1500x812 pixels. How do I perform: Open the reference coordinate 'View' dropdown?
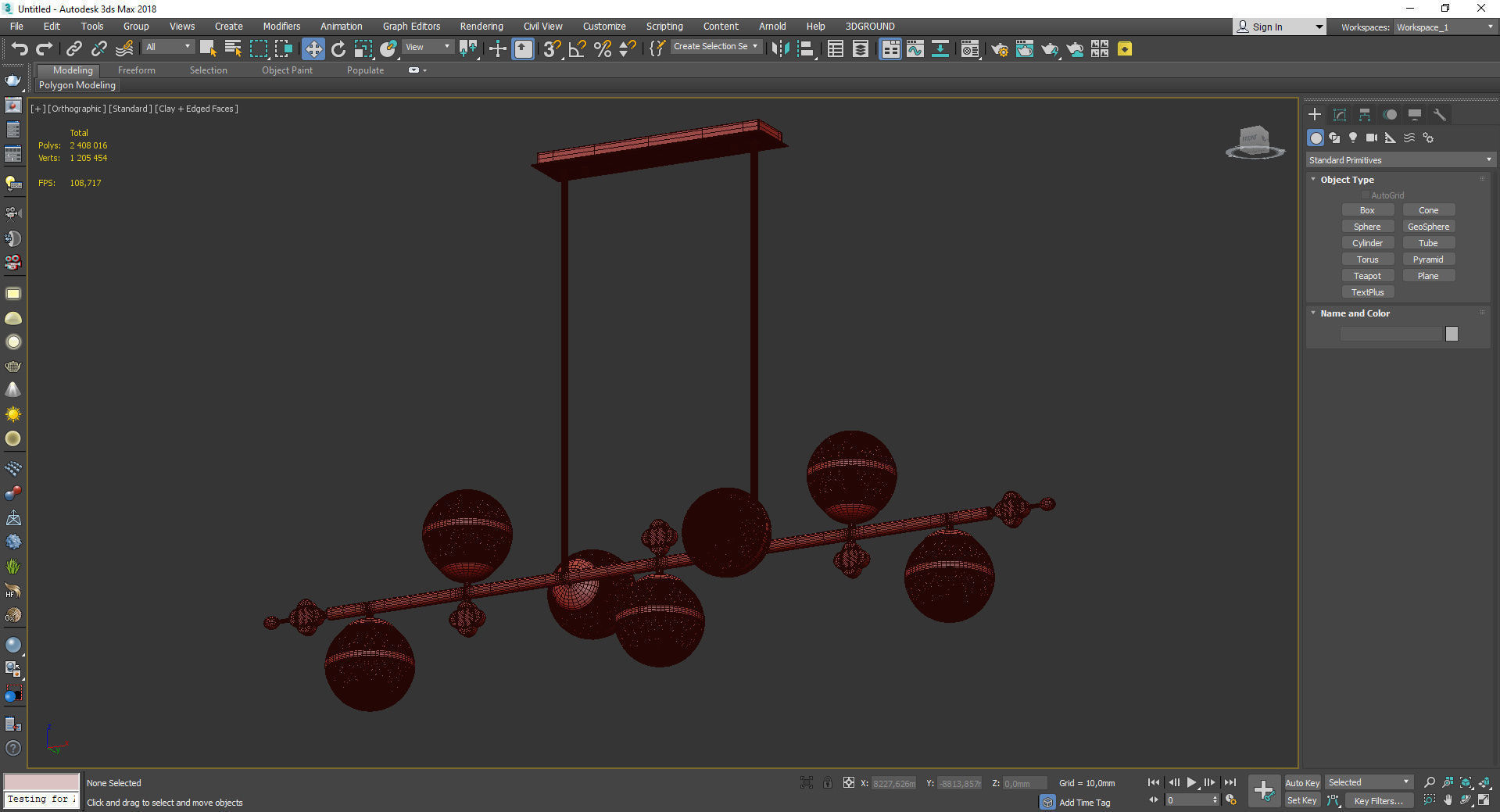pos(428,47)
